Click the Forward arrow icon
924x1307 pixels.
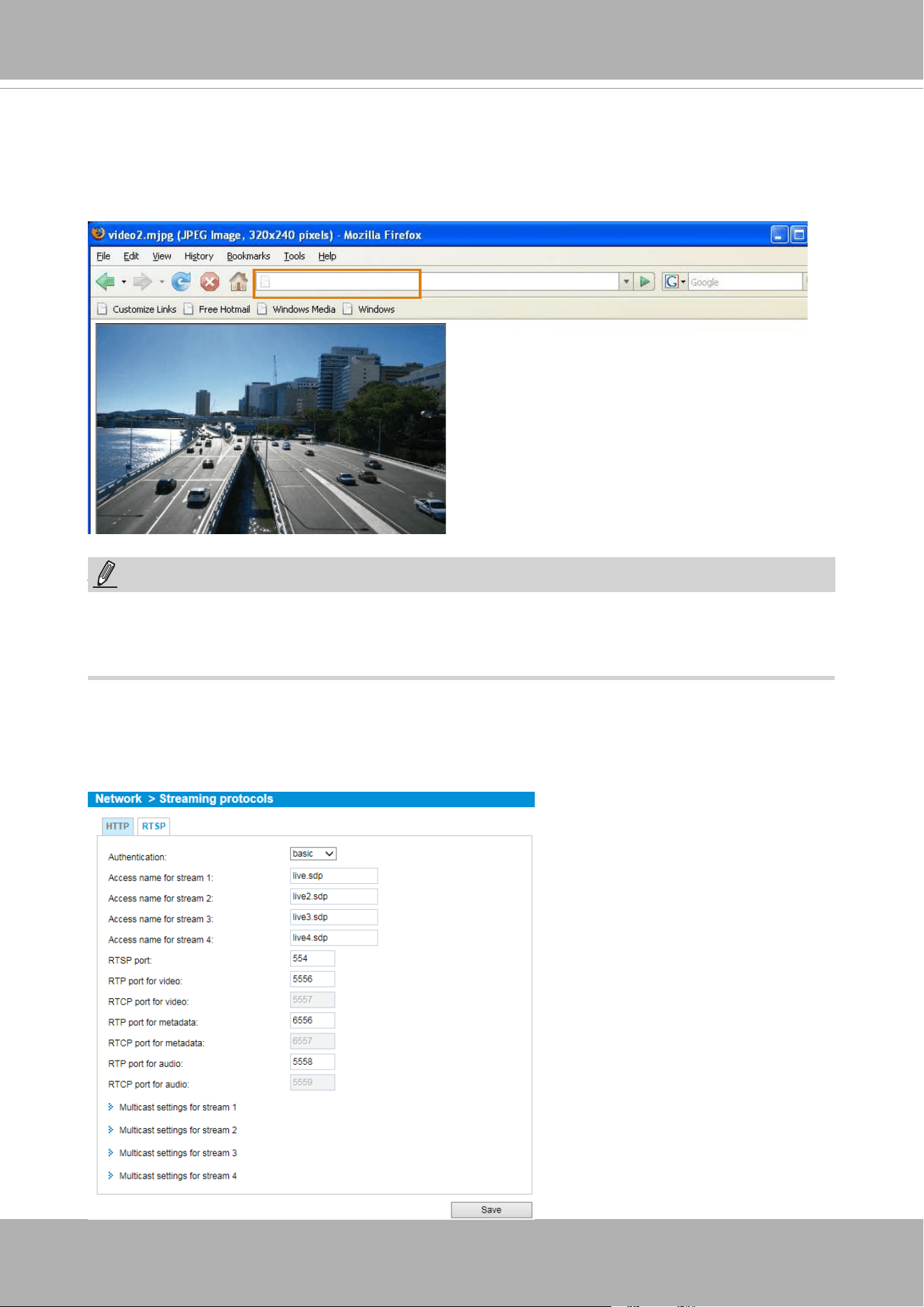pos(142,282)
